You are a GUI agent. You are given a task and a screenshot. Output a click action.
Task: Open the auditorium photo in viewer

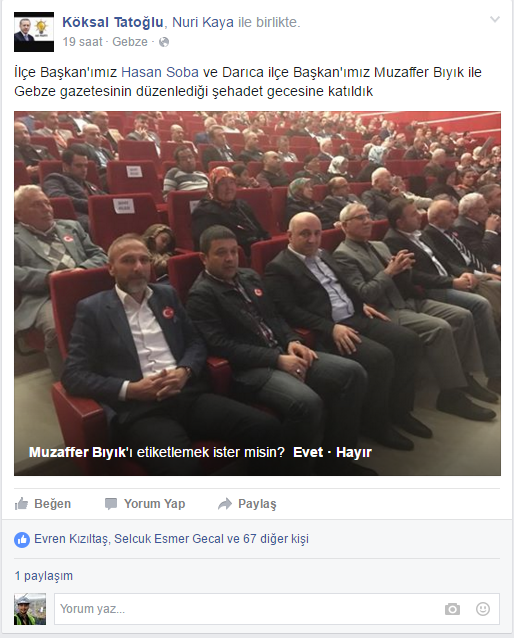point(257,293)
